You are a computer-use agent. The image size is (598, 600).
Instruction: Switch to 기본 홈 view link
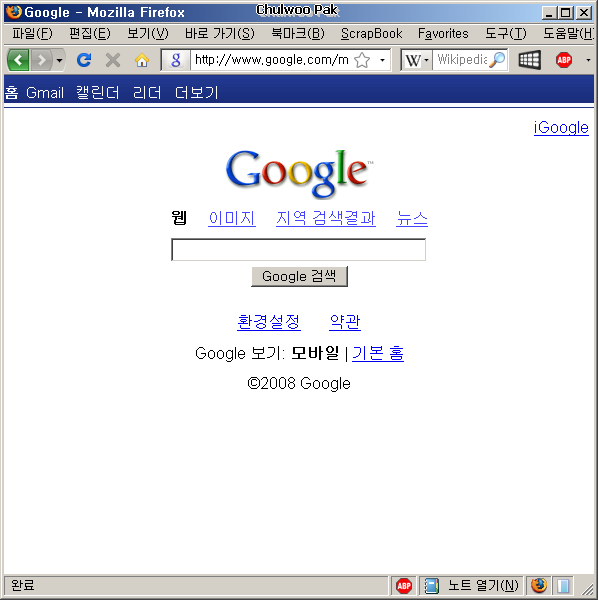tap(378, 353)
